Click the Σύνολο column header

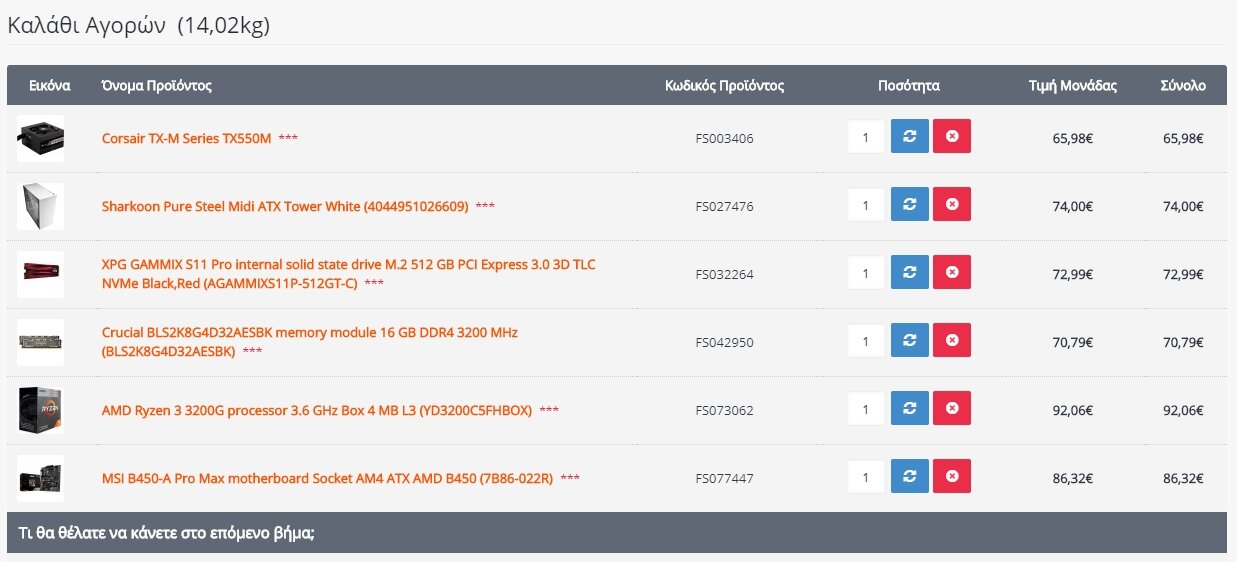tap(1183, 86)
